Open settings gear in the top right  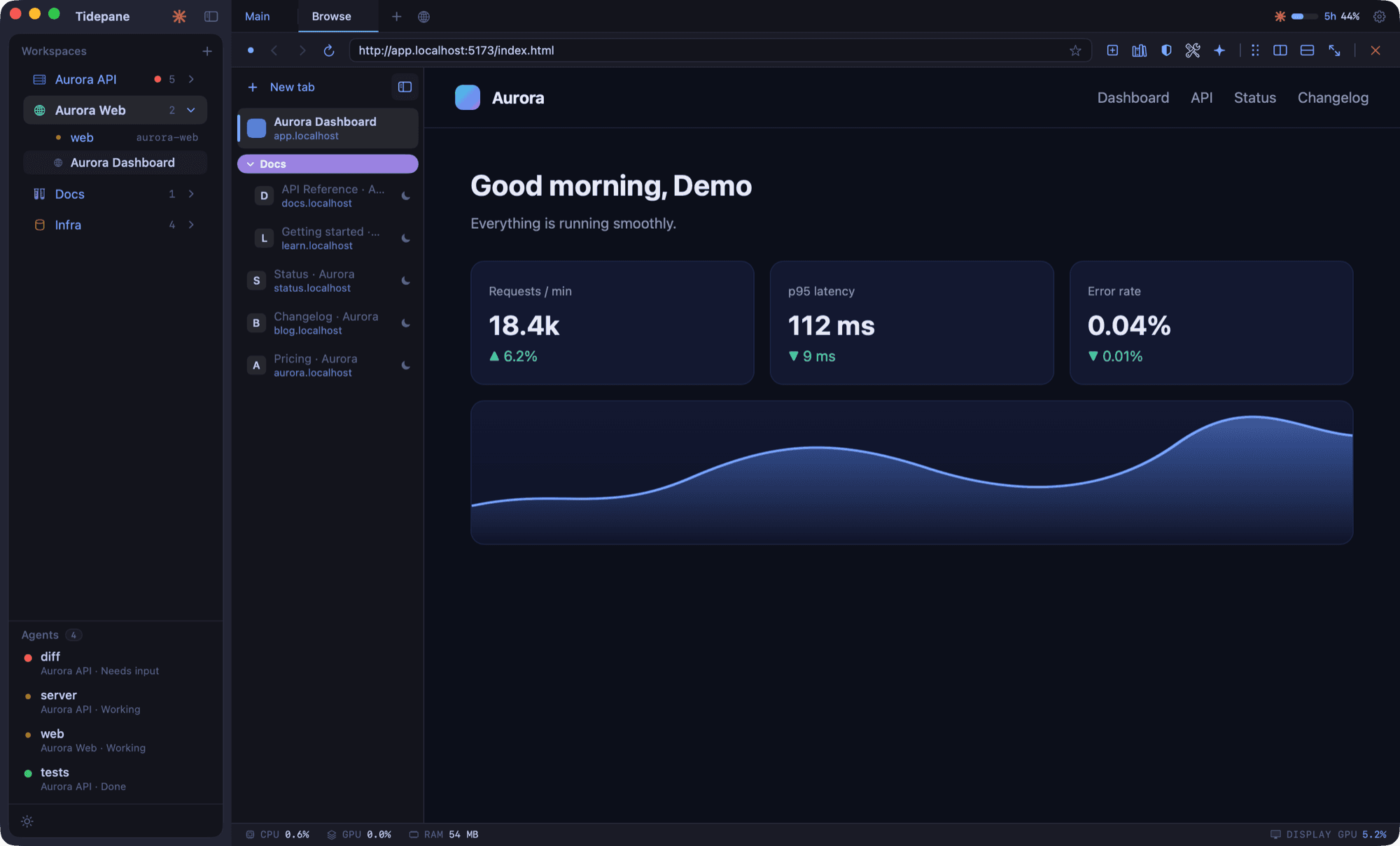point(1379,16)
